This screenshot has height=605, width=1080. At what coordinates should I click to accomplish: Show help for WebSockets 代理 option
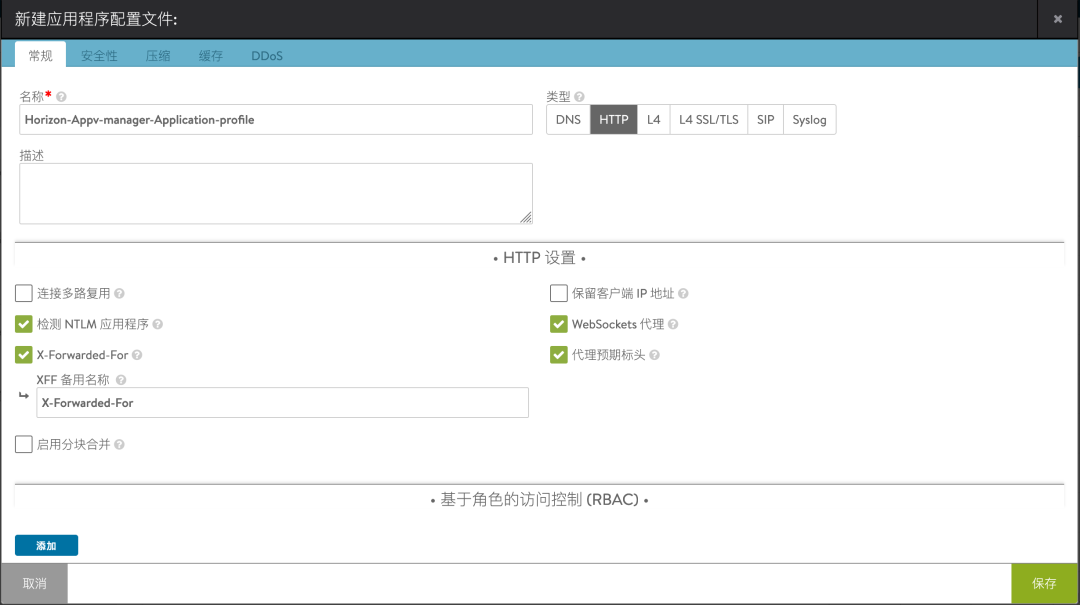[673, 325]
